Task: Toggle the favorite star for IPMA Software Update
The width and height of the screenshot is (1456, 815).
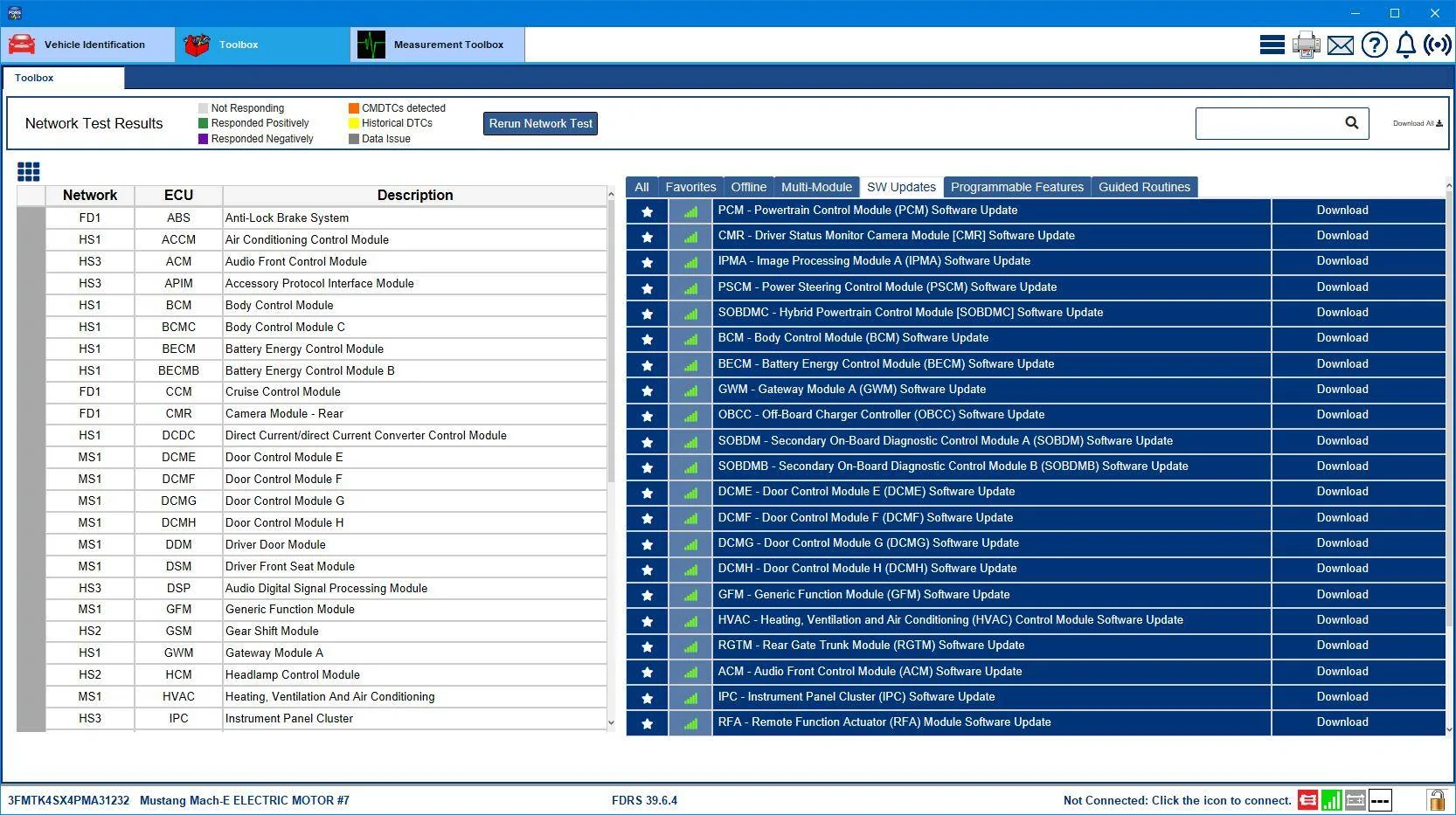Action: click(647, 262)
